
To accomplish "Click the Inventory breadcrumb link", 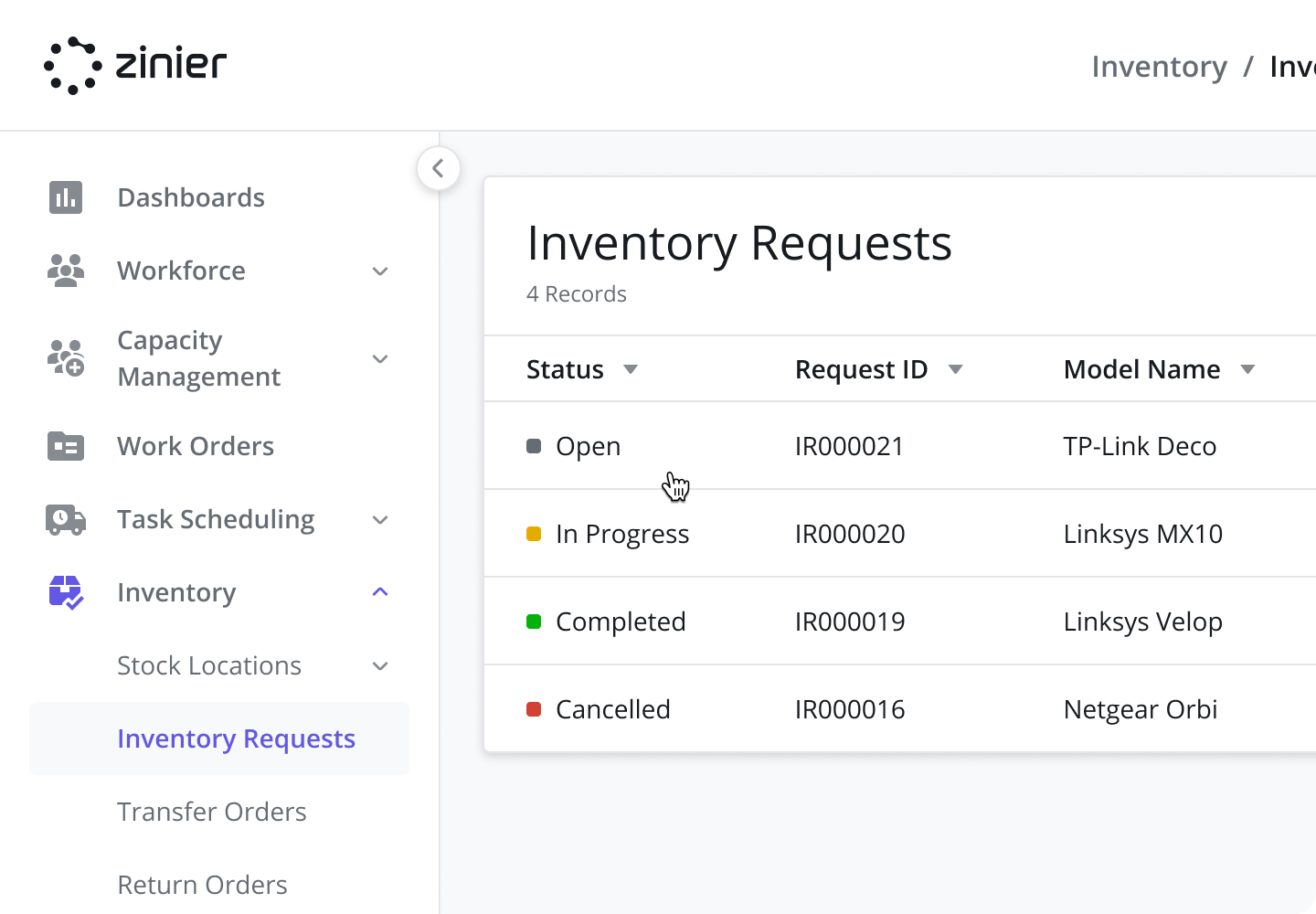I will click(x=1159, y=67).
